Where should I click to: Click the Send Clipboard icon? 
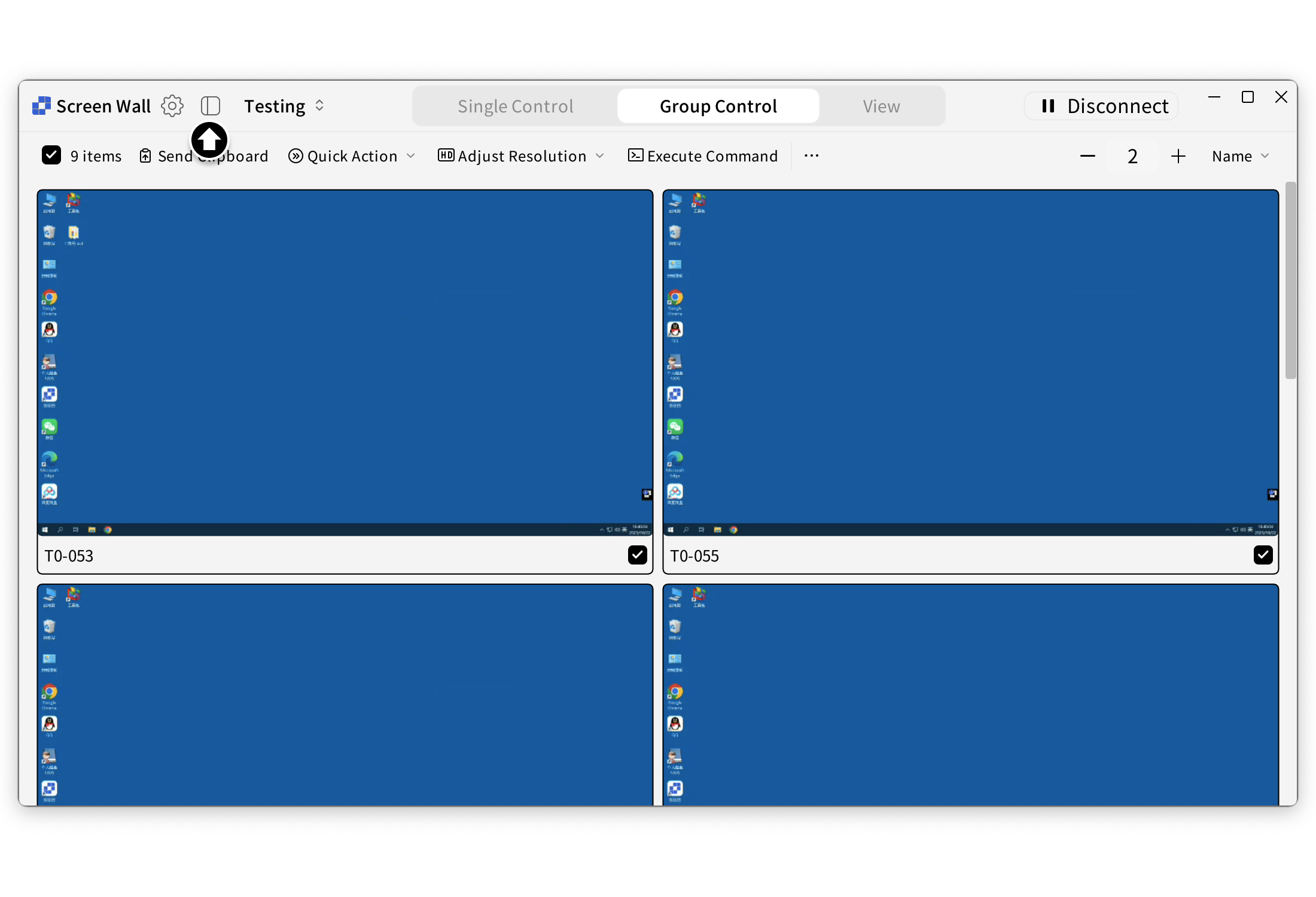[x=145, y=155]
